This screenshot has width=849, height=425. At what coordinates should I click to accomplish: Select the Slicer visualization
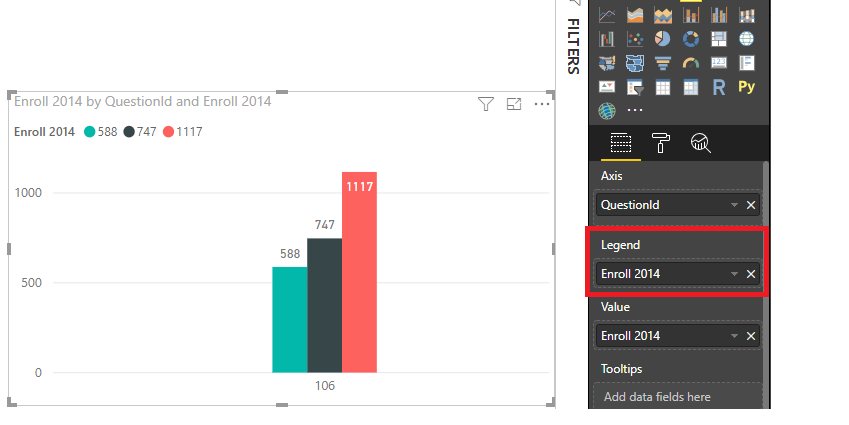click(x=635, y=87)
